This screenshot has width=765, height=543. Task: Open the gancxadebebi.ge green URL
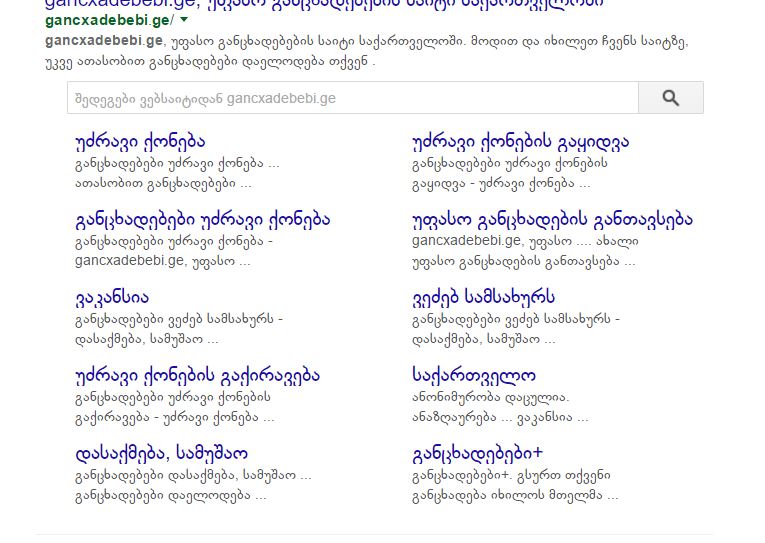coord(109,20)
